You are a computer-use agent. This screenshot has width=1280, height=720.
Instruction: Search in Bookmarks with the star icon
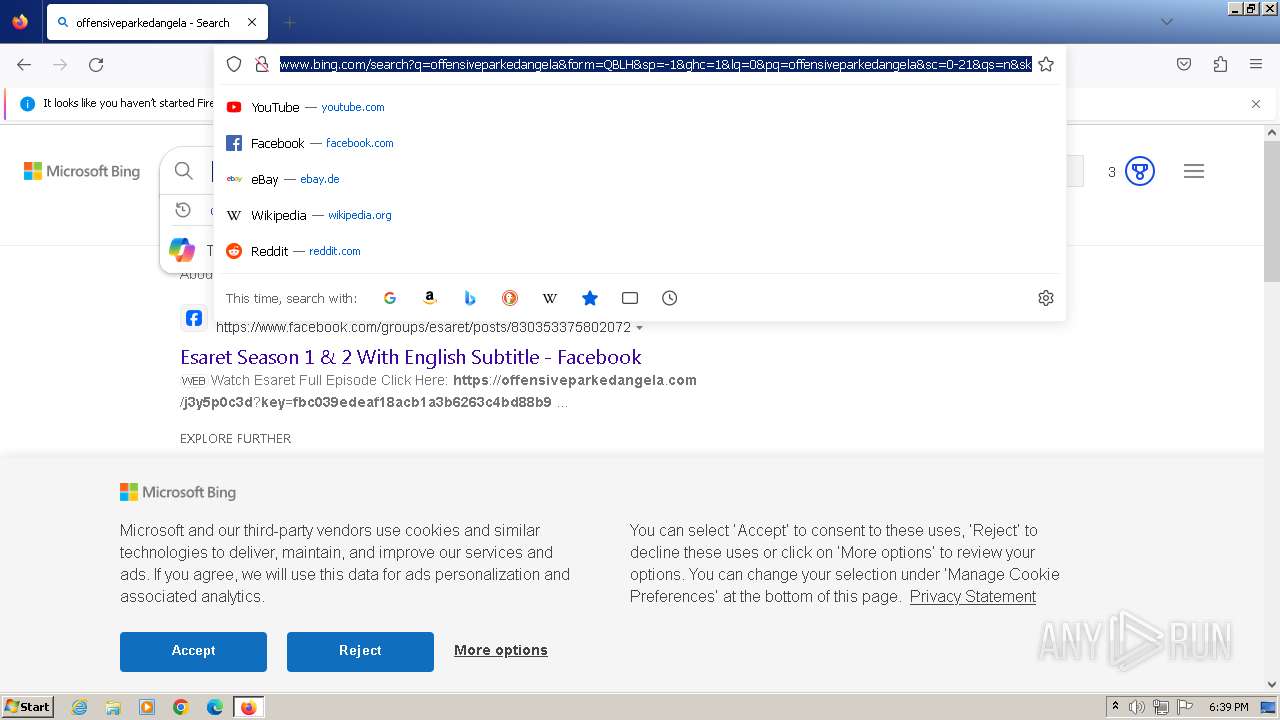[590, 298]
